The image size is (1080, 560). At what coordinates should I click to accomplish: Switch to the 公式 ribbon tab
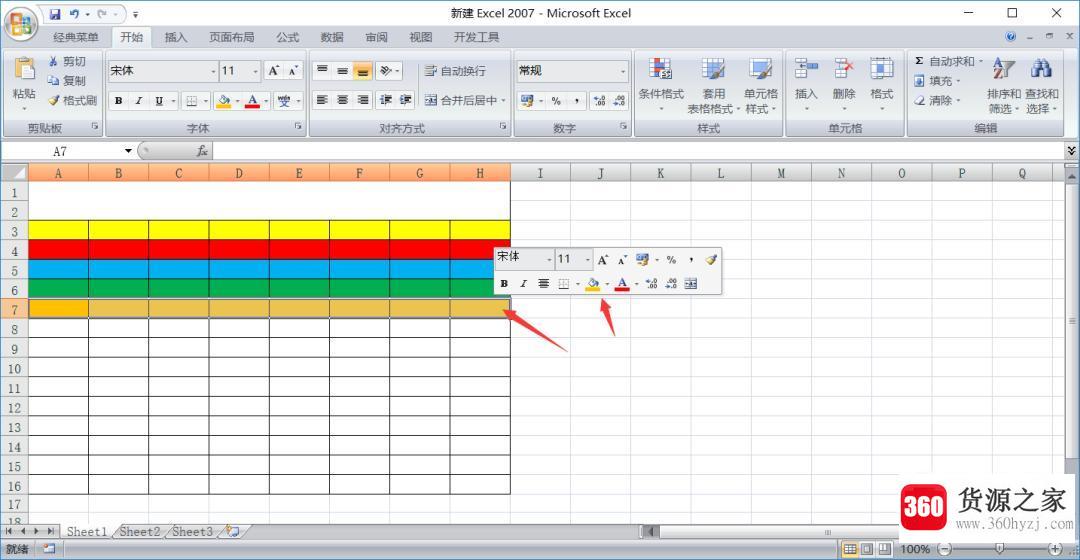[x=287, y=37]
